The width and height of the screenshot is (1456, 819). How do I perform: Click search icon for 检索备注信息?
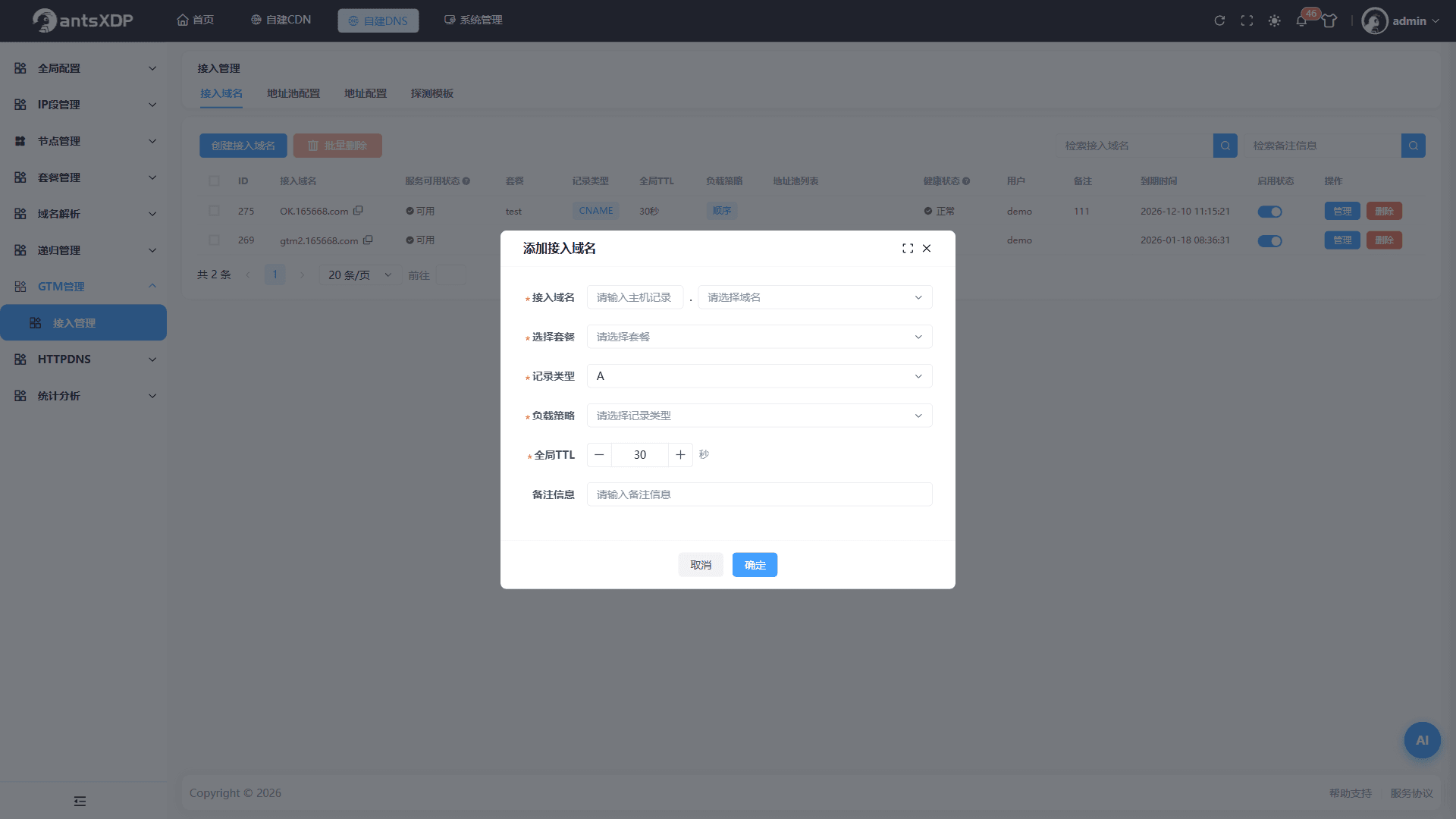(x=1414, y=146)
